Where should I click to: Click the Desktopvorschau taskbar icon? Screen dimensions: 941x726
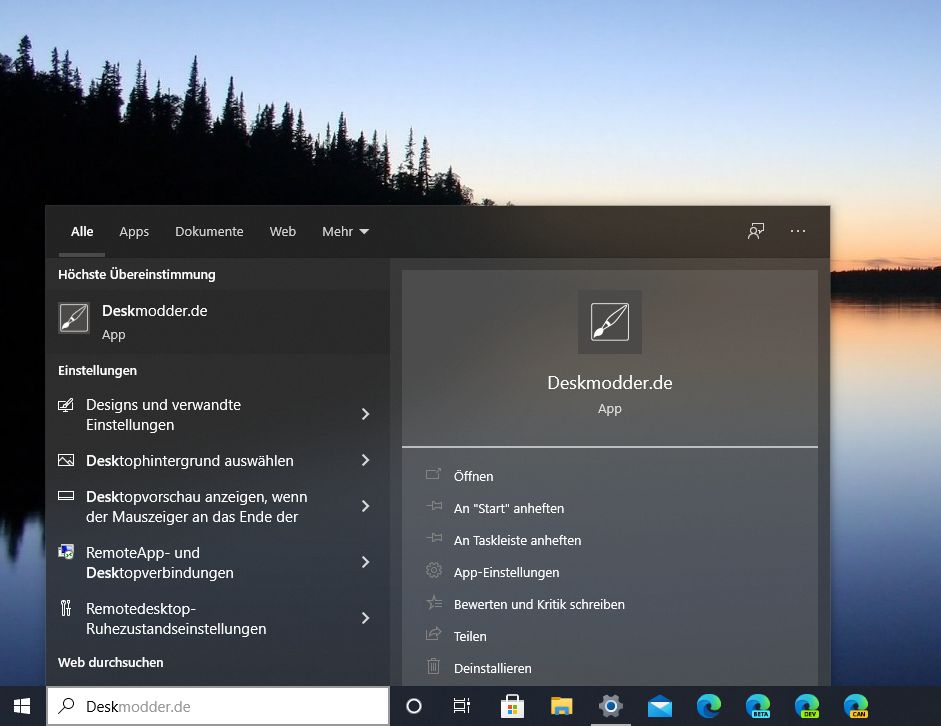[65, 496]
